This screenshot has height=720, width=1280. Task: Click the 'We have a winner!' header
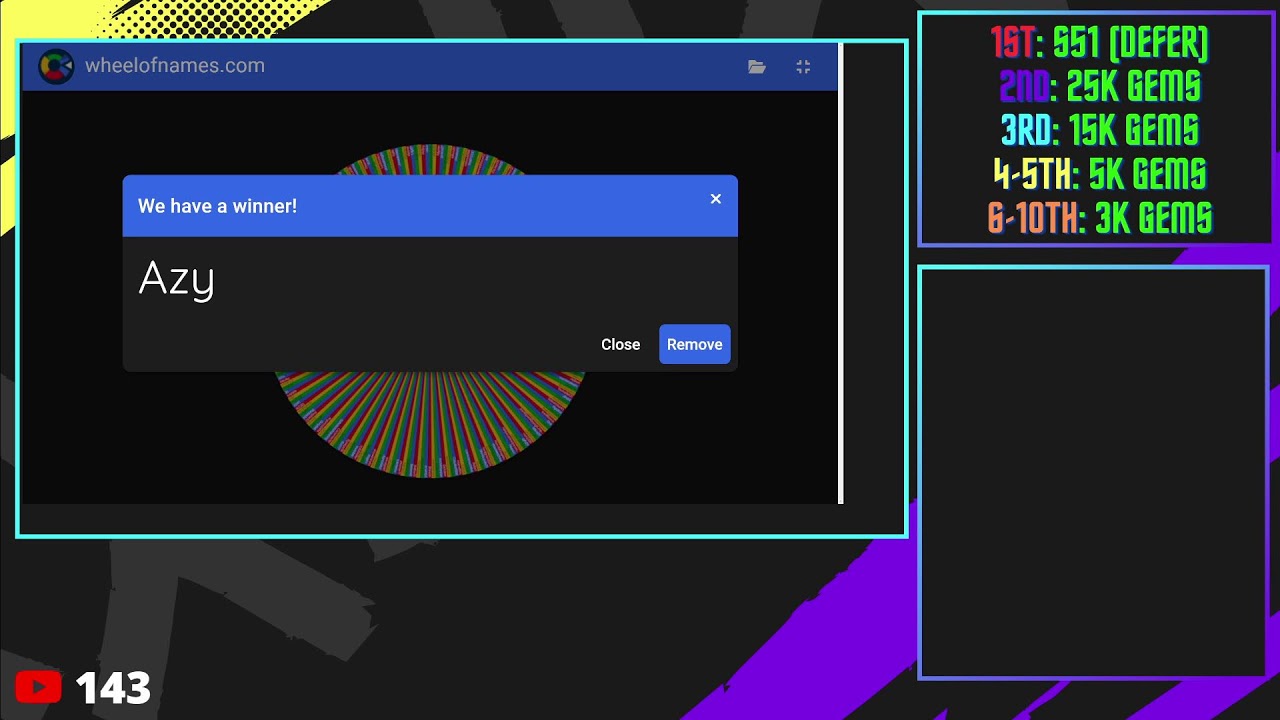click(217, 206)
